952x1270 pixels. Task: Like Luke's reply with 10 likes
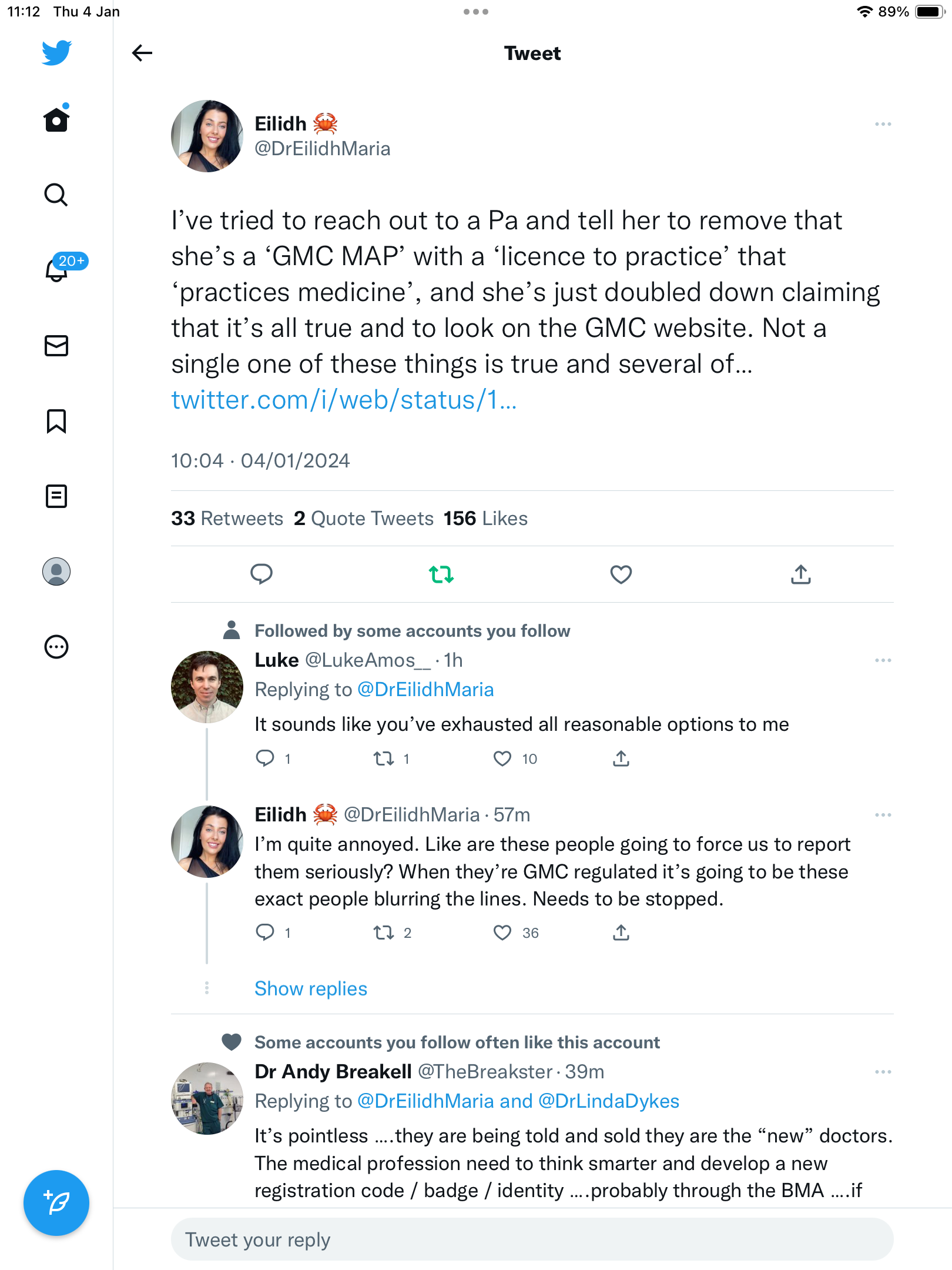pos(502,758)
